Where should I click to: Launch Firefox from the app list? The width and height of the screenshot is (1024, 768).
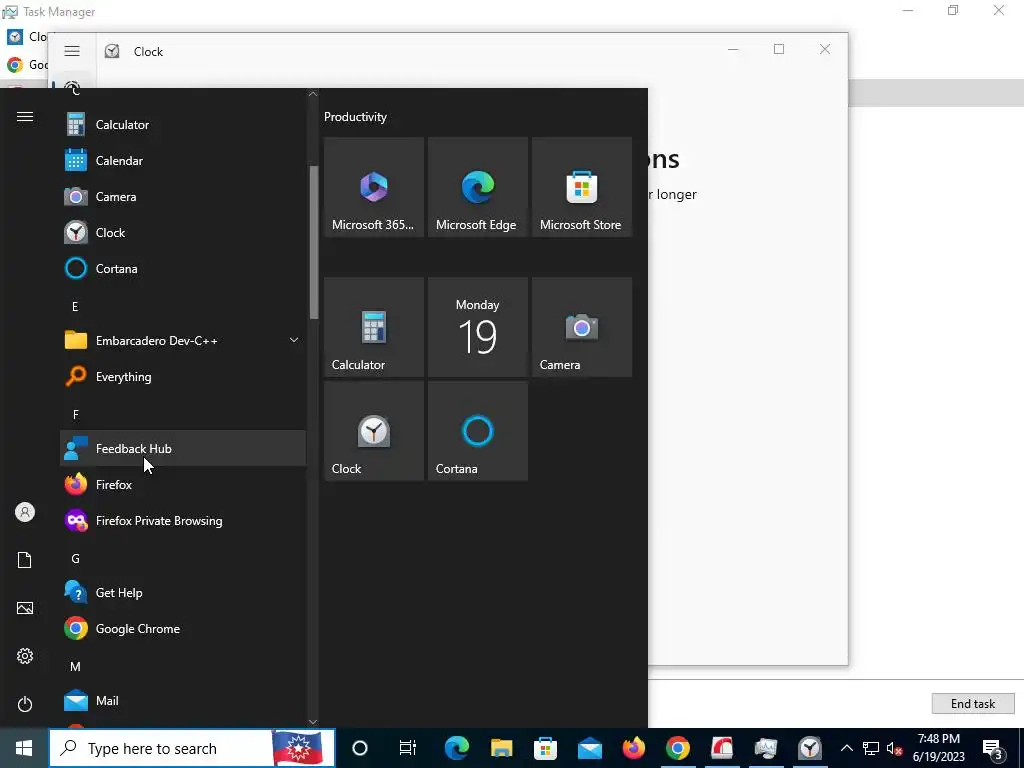click(x=183, y=485)
